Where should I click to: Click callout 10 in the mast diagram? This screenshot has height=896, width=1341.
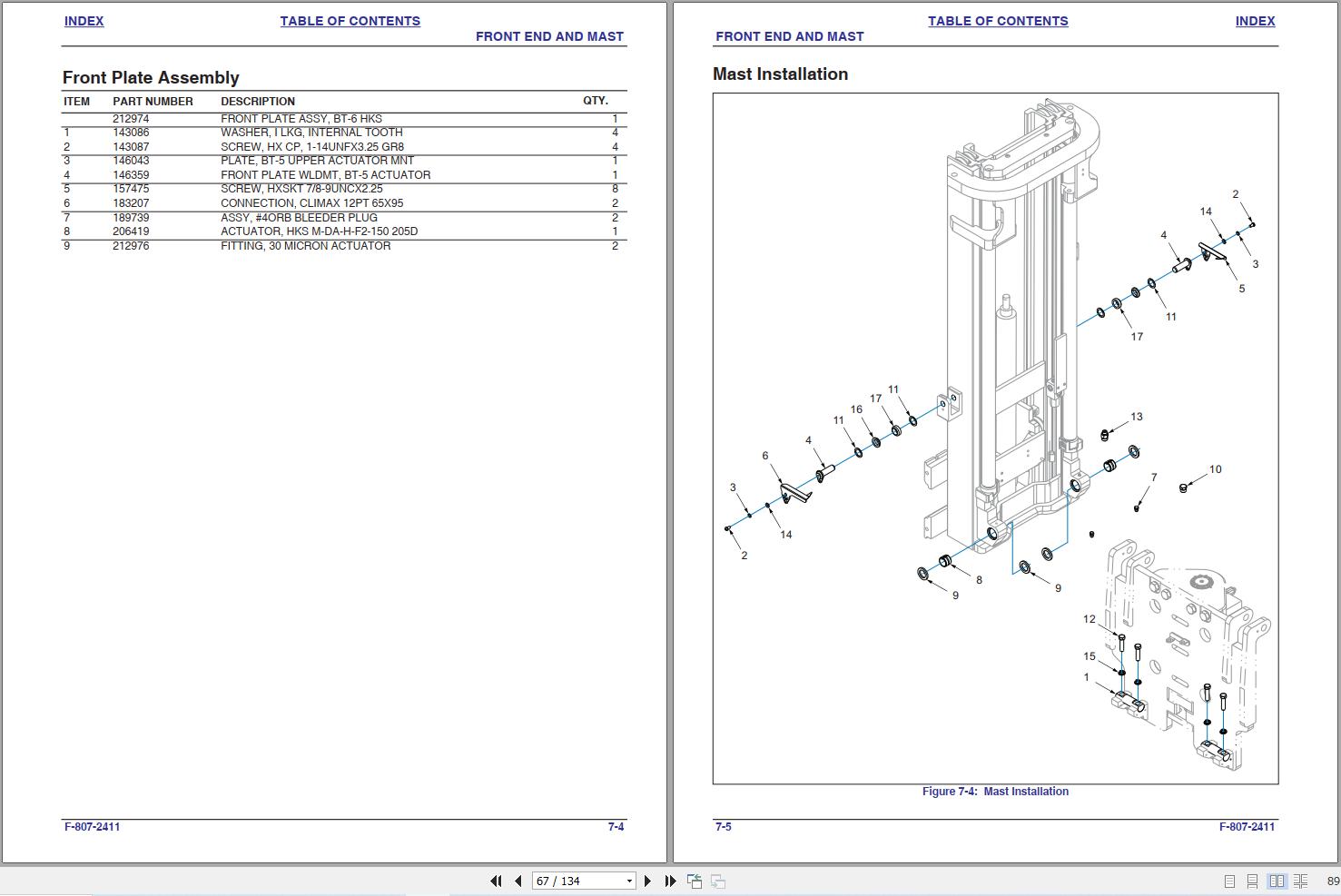pyautogui.click(x=1215, y=469)
